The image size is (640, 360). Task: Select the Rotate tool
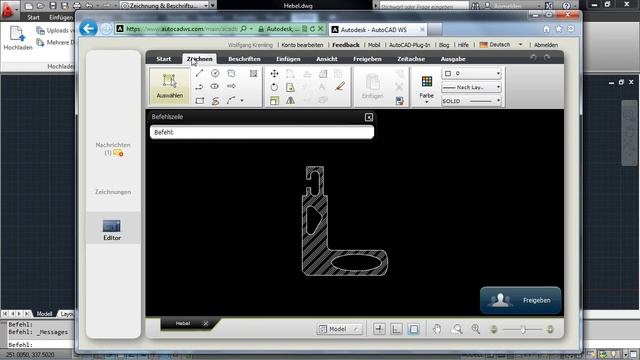click(x=274, y=87)
